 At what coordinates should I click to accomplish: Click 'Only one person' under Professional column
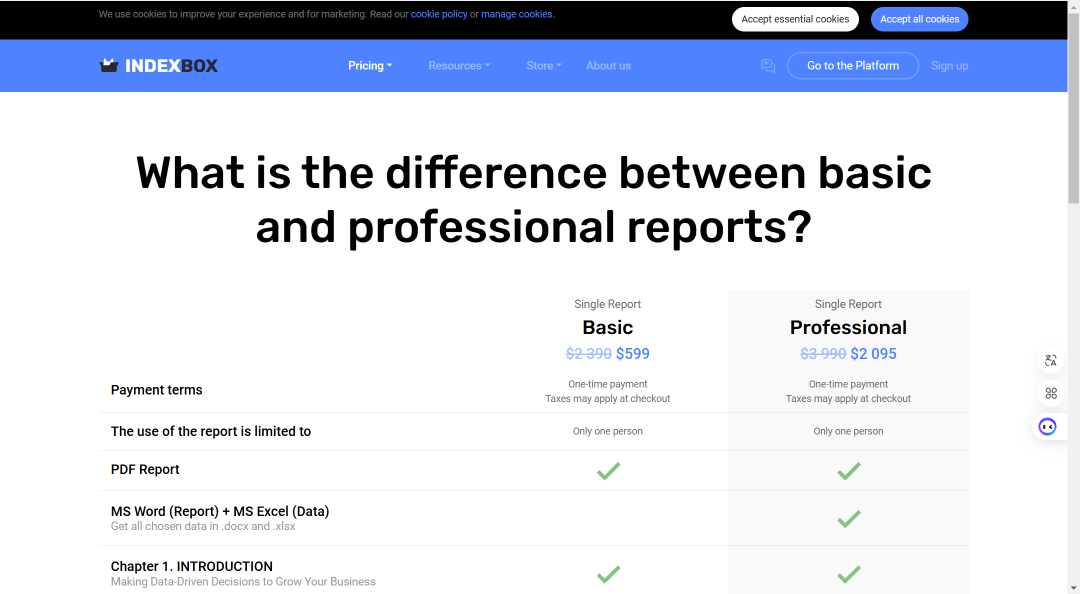click(x=849, y=431)
